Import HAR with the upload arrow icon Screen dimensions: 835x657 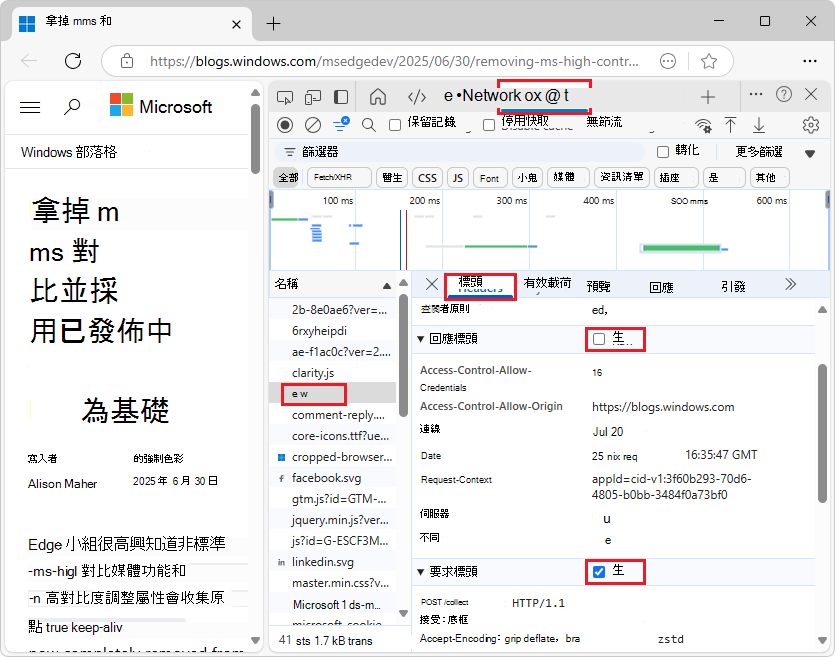point(731,125)
